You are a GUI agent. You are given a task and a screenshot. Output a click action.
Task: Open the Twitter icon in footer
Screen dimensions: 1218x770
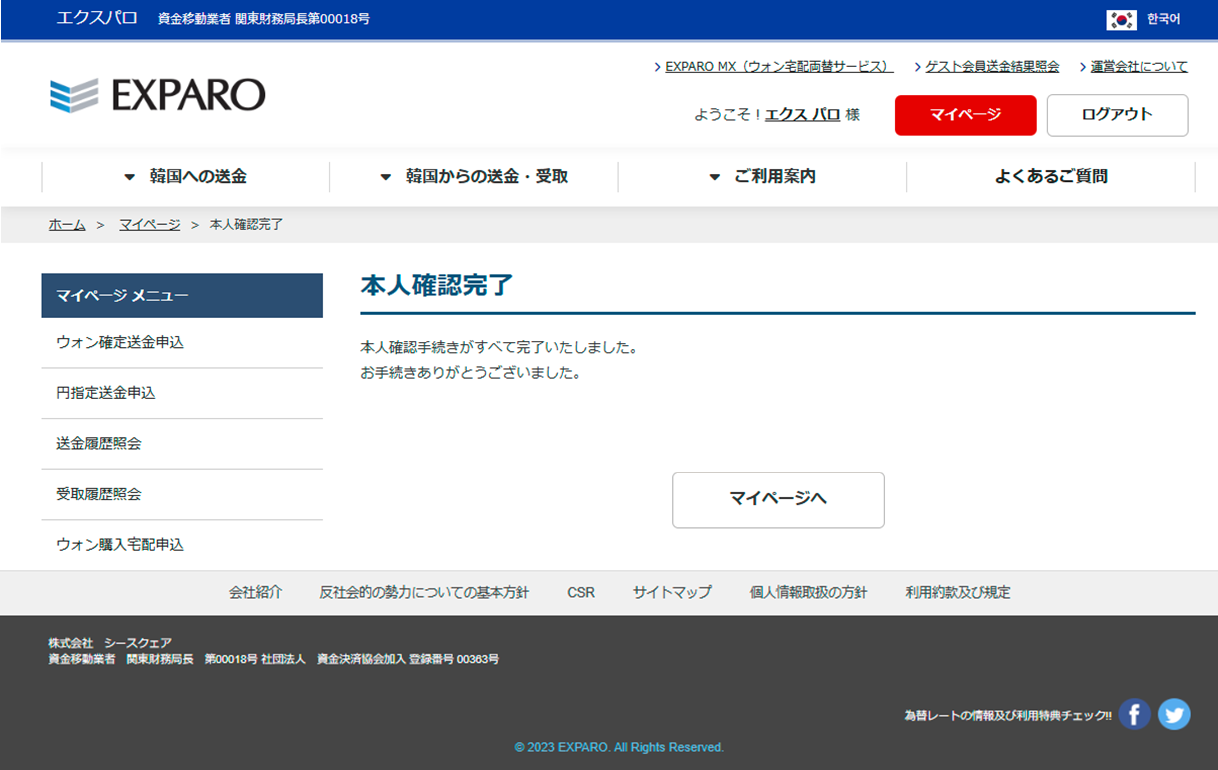coord(1174,714)
